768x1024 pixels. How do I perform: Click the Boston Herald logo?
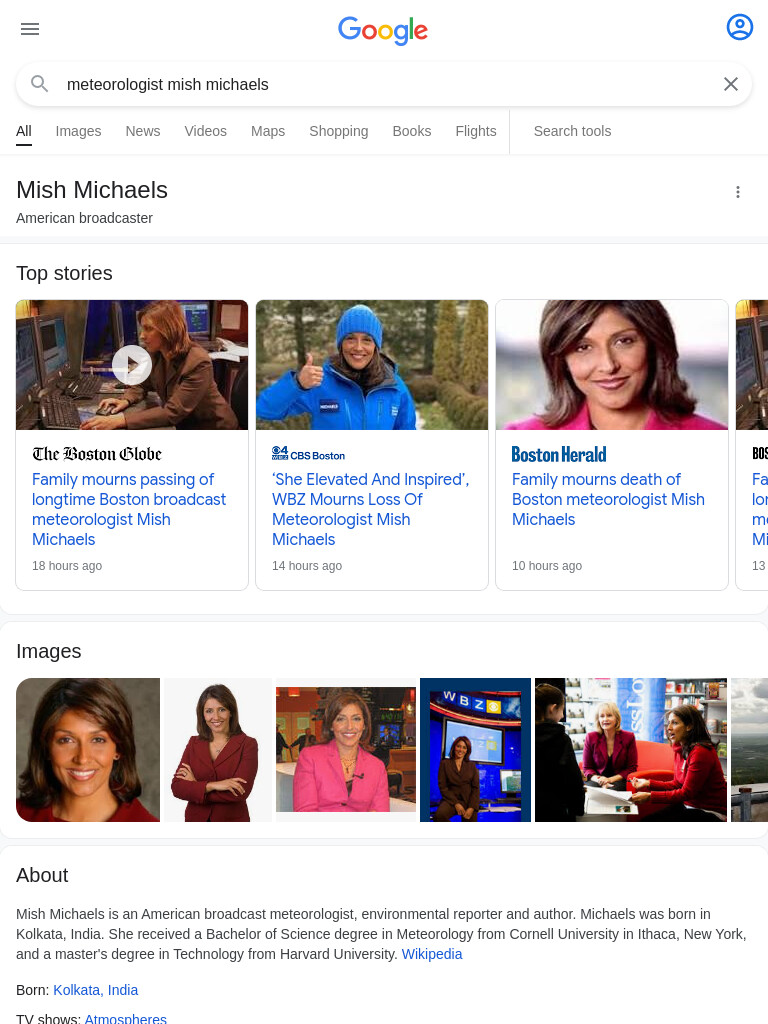coord(559,455)
